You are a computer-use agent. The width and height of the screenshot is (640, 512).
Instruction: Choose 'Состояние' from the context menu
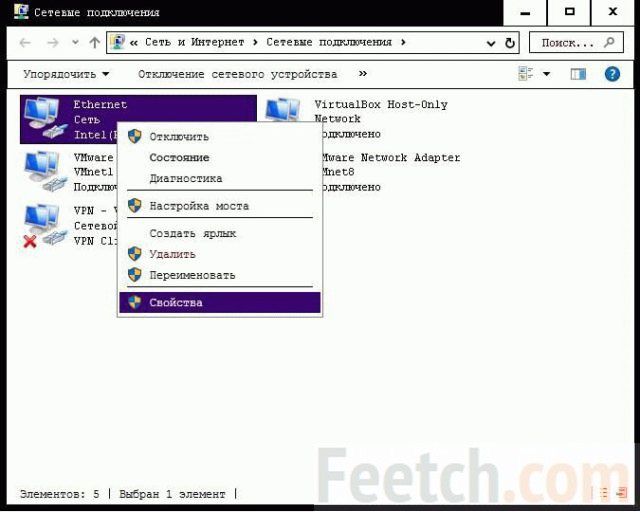220,158
